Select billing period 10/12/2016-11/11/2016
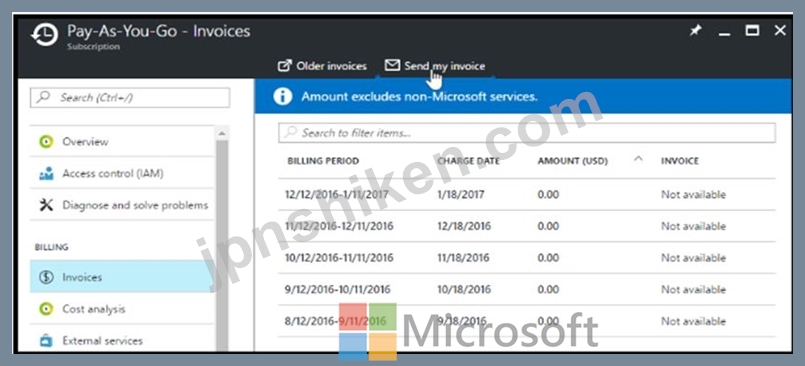Image resolution: width=805 pixels, height=366 pixels. [339, 258]
